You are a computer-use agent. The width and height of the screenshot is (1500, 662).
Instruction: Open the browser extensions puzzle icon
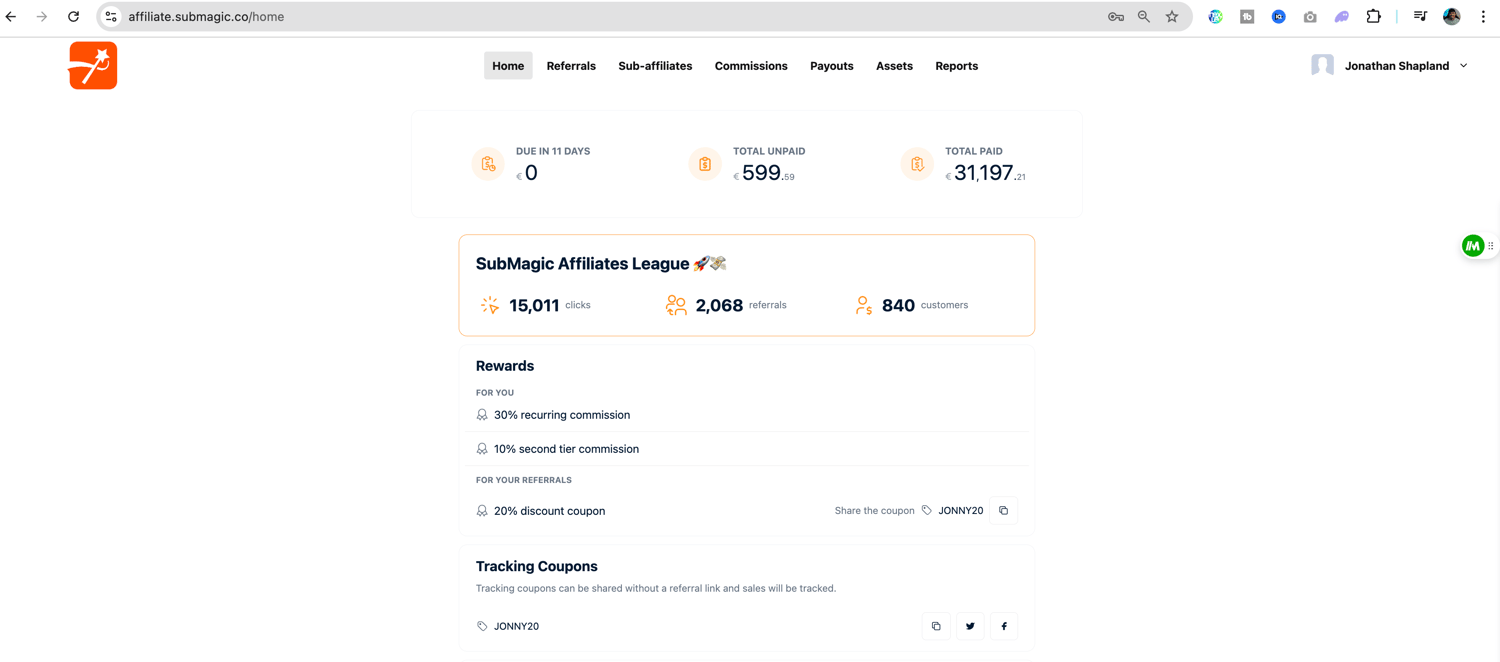[1374, 17]
